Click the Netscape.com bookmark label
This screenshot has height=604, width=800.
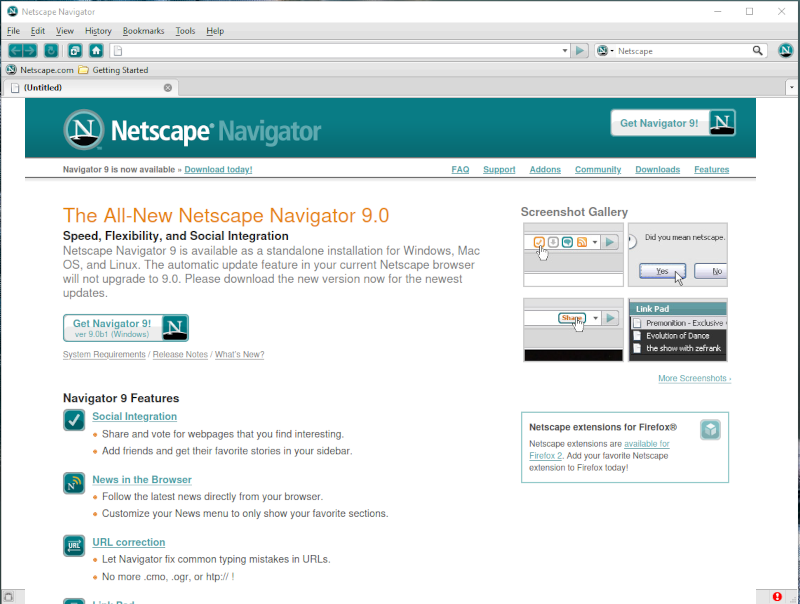coord(46,70)
